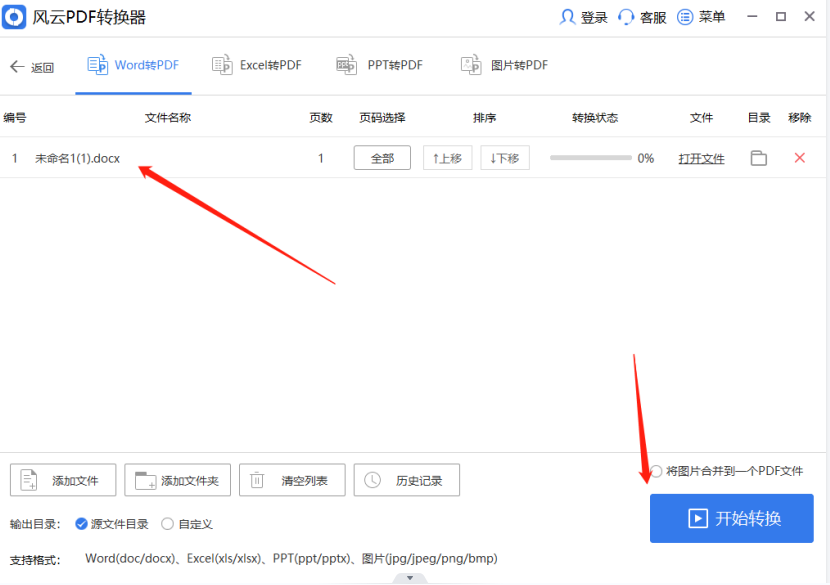830x585 pixels.
Task: Open the 登录 login option
Action: click(583, 17)
